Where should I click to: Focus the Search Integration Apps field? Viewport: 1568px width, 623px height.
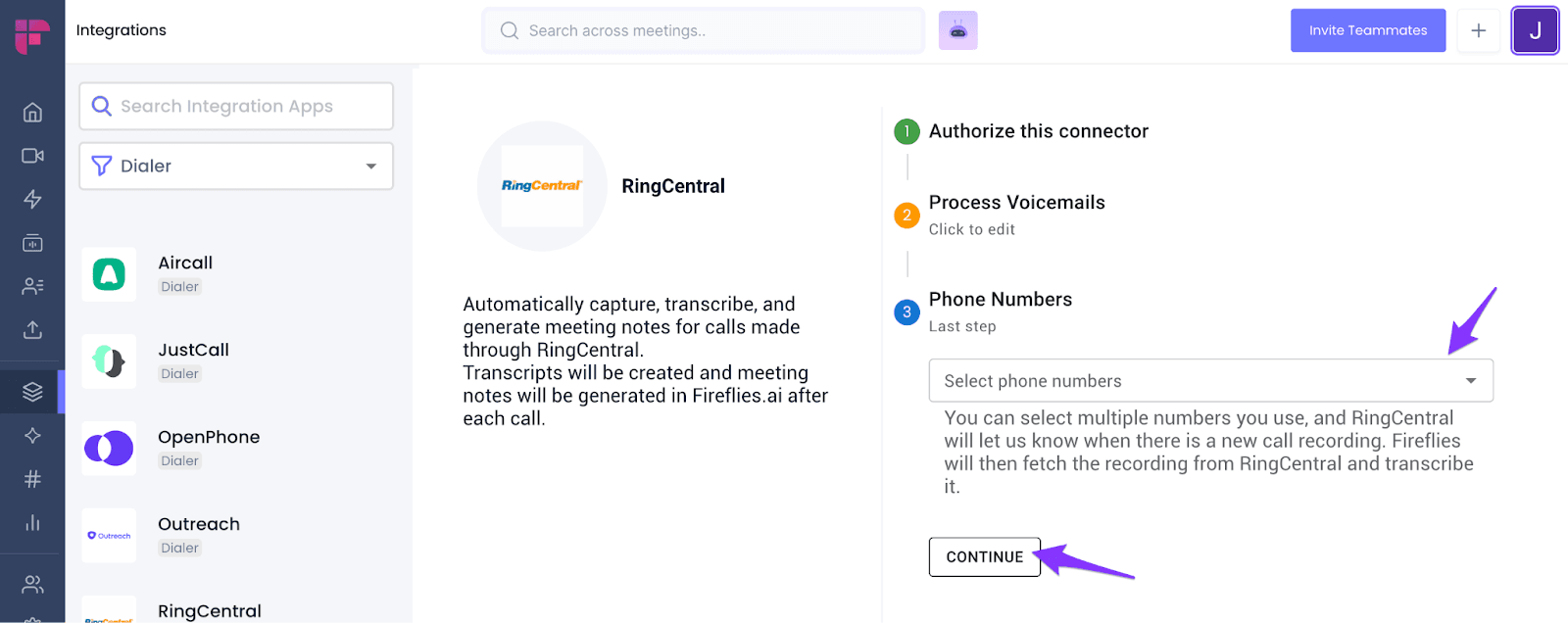coord(236,106)
